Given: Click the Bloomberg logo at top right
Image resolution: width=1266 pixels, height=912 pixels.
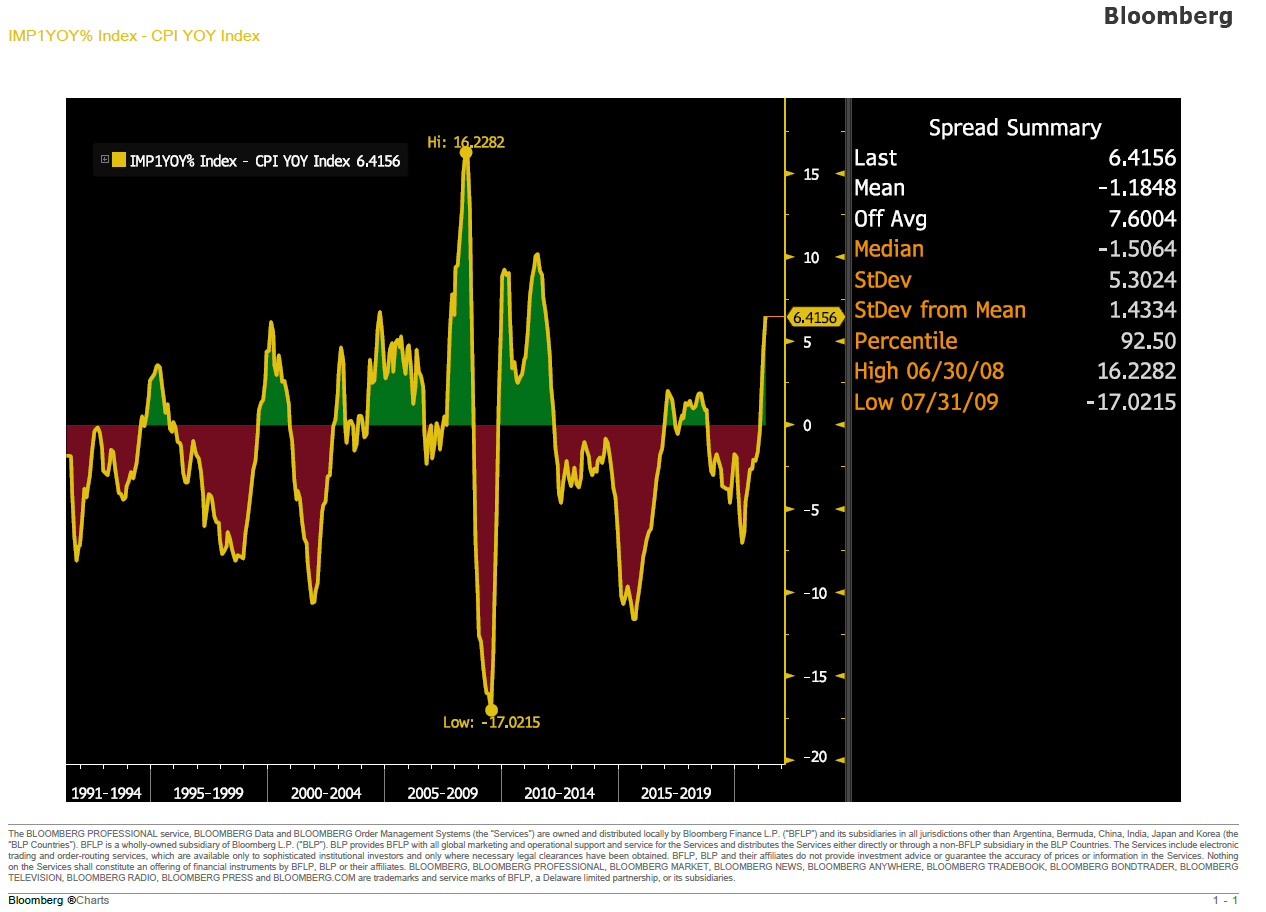Looking at the screenshot, I should pos(1168,16).
